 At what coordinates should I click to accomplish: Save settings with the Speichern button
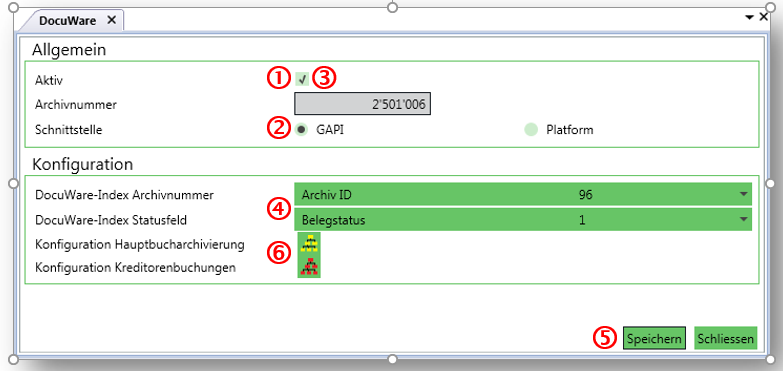pos(654,339)
